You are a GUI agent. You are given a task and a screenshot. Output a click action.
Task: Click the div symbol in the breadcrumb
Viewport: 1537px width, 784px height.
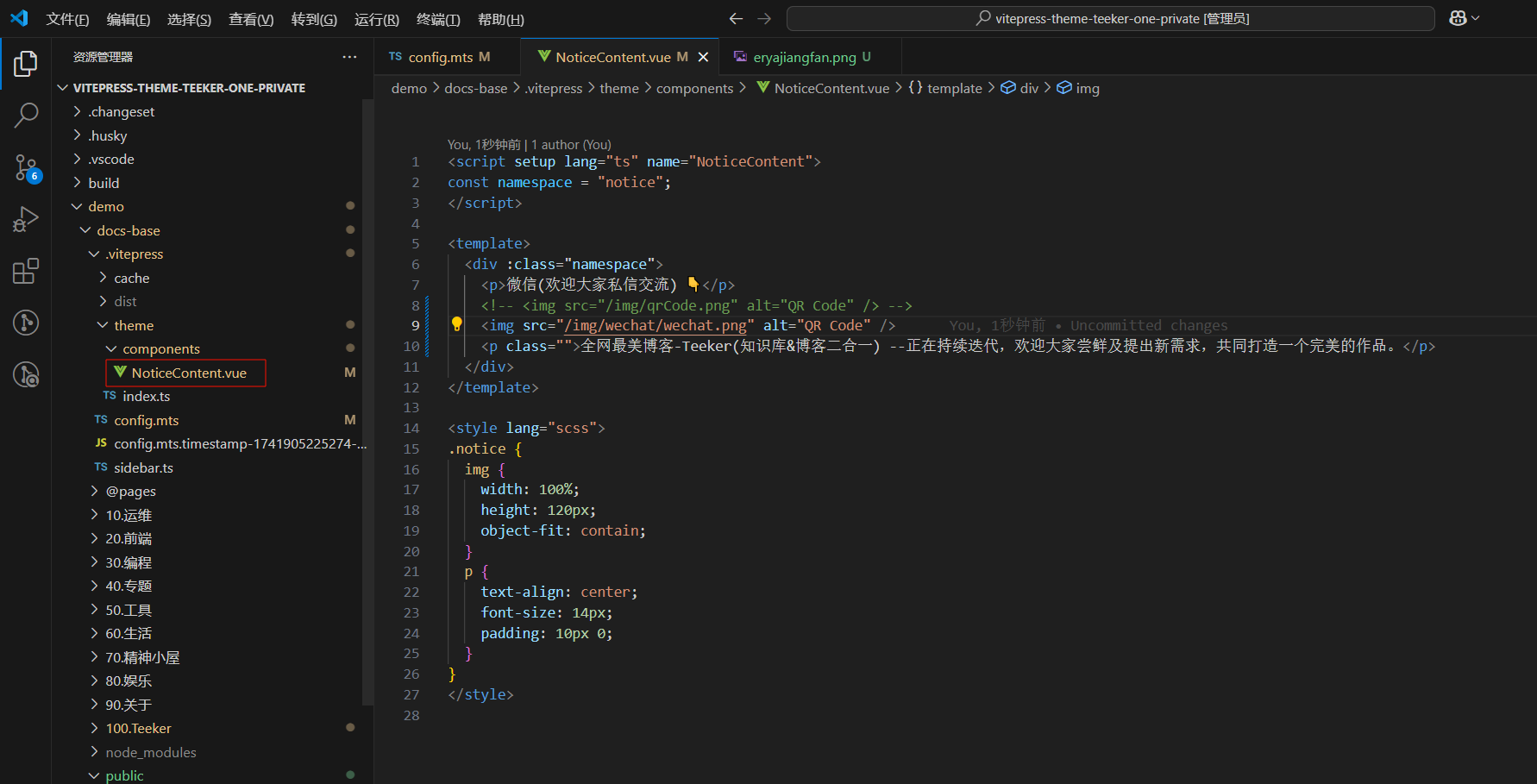[1019, 88]
